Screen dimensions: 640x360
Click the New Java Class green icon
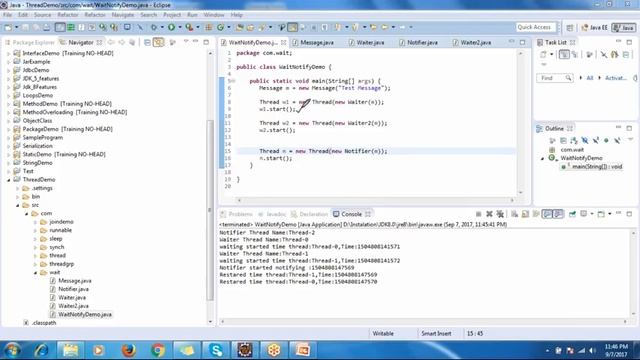click(220, 27)
